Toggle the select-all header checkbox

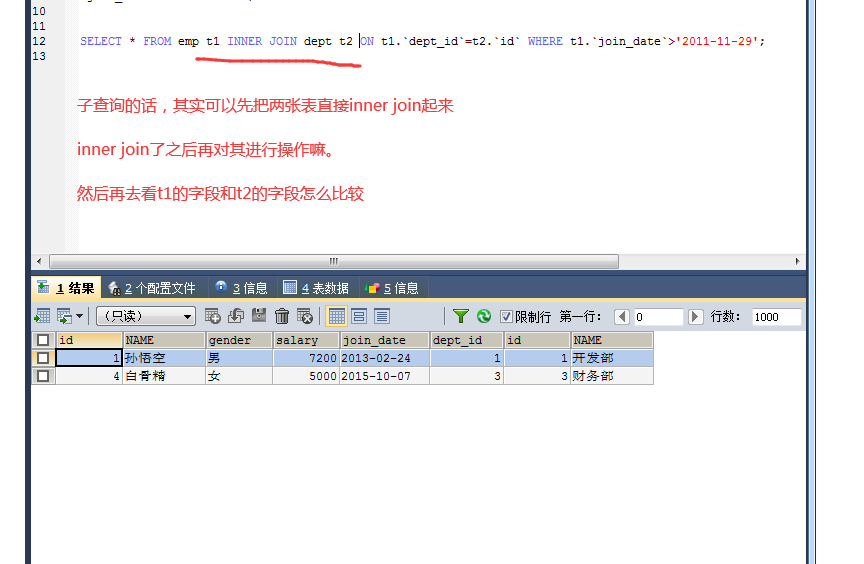(43, 340)
